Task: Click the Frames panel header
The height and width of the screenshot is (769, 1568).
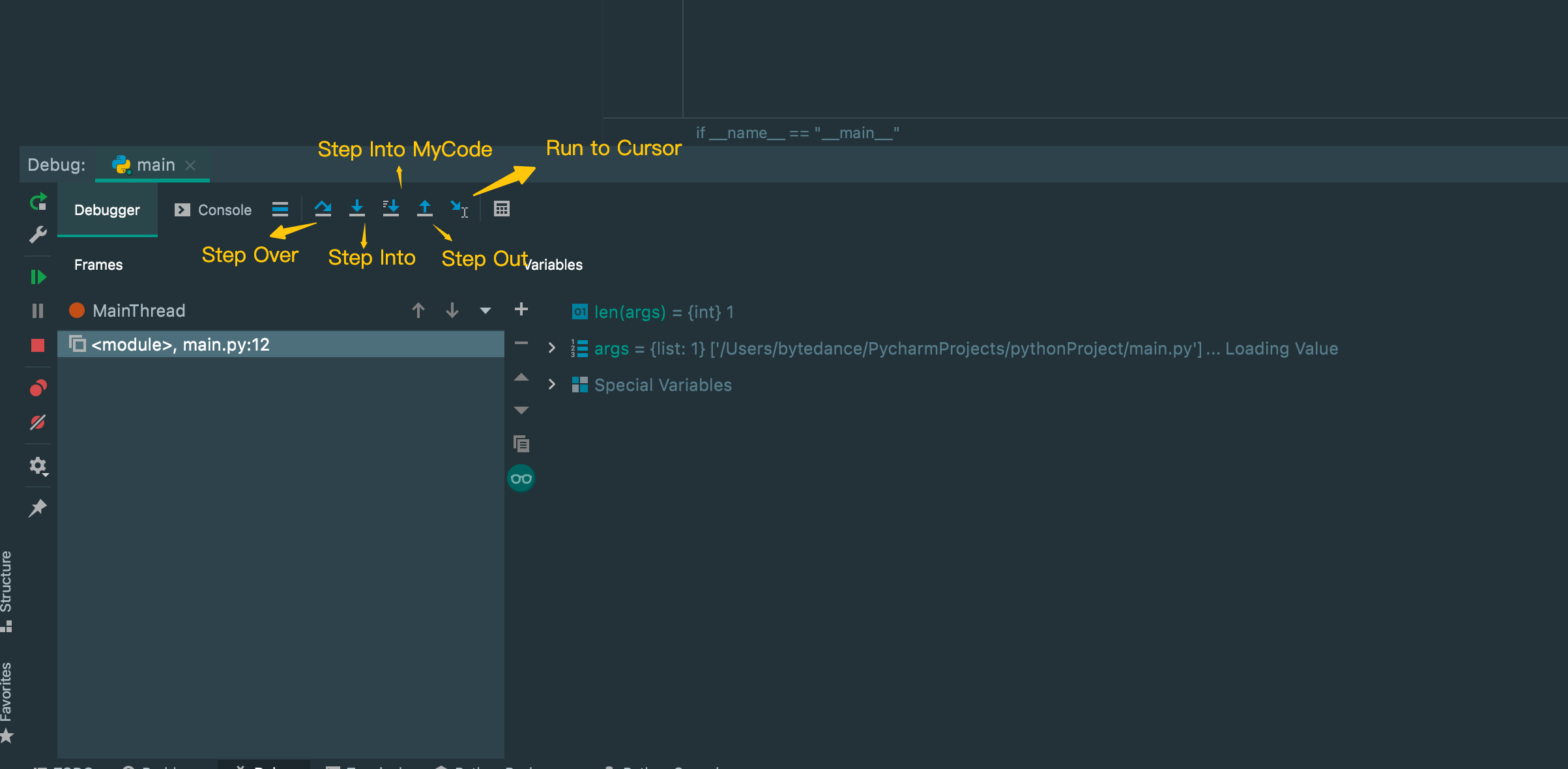Action: (98, 265)
